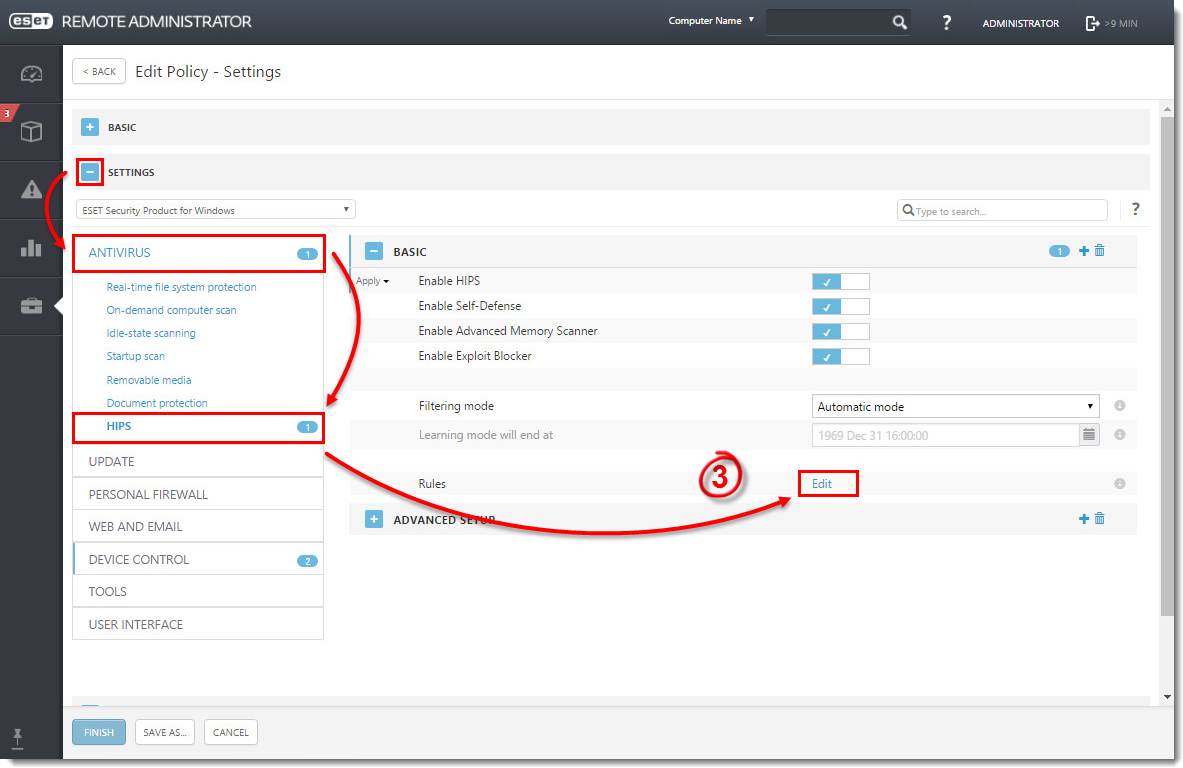Select the USER INTERFACE category
The height and width of the screenshot is (768, 1183).
point(198,624)
